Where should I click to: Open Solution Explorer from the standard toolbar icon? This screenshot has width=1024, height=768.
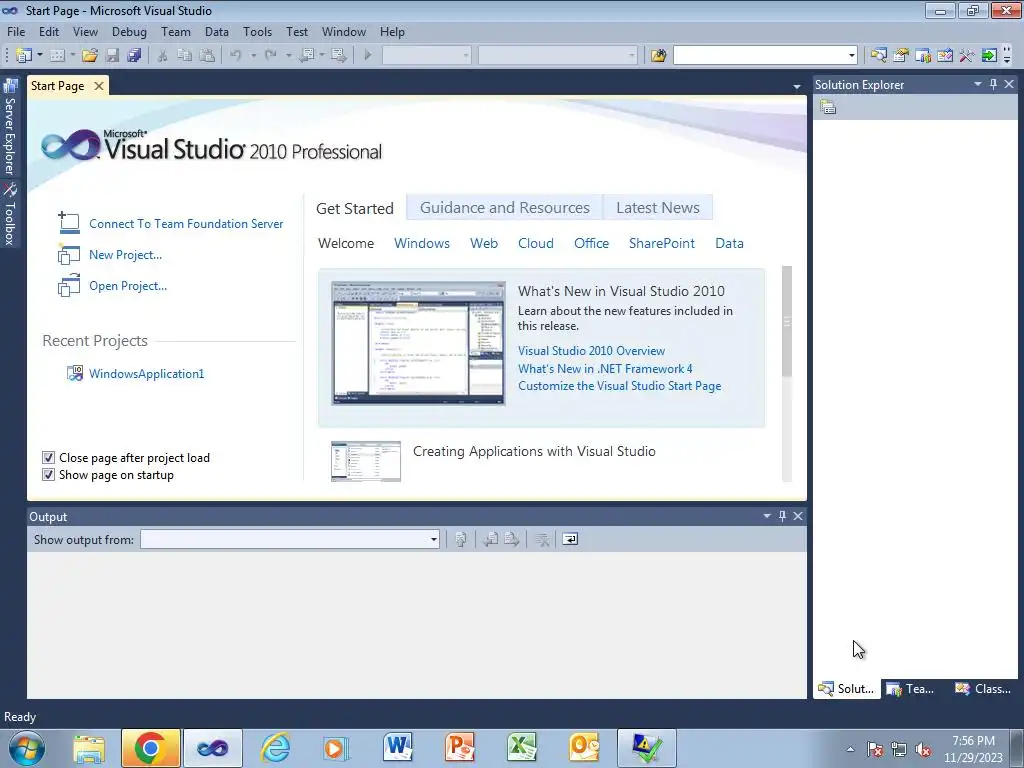point(878,56)
